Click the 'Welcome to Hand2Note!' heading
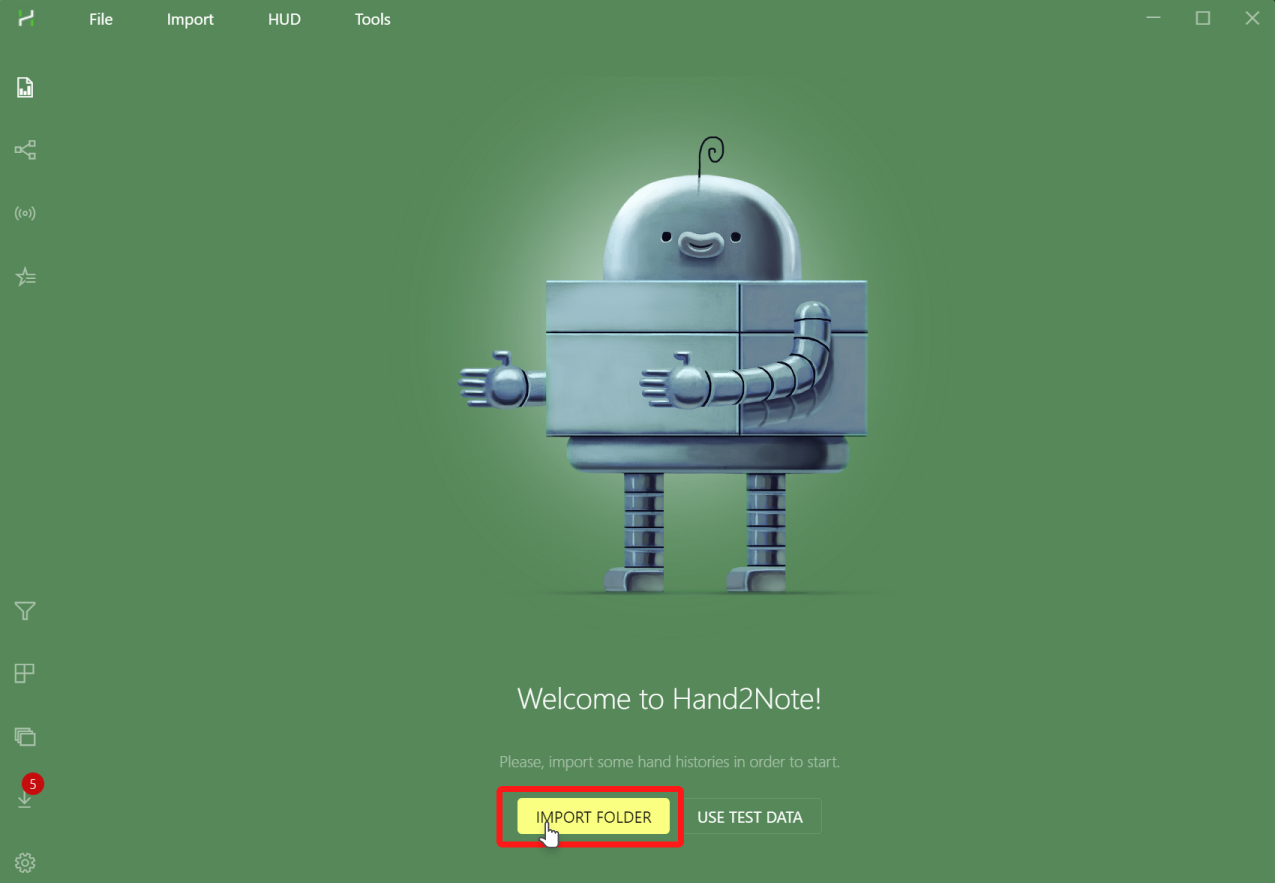Viewport: 1275px width, 883px height. click(x=669, y=698)
